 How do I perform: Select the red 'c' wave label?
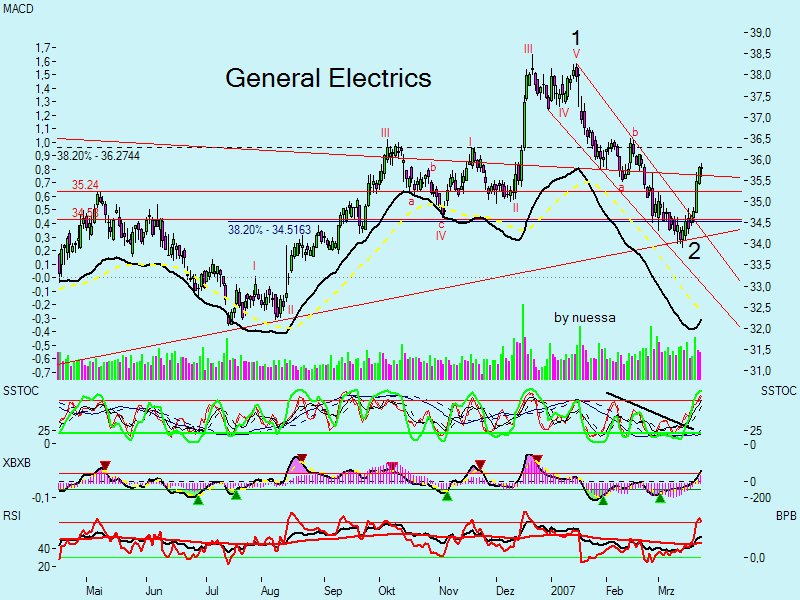click(x=441, y=224)
